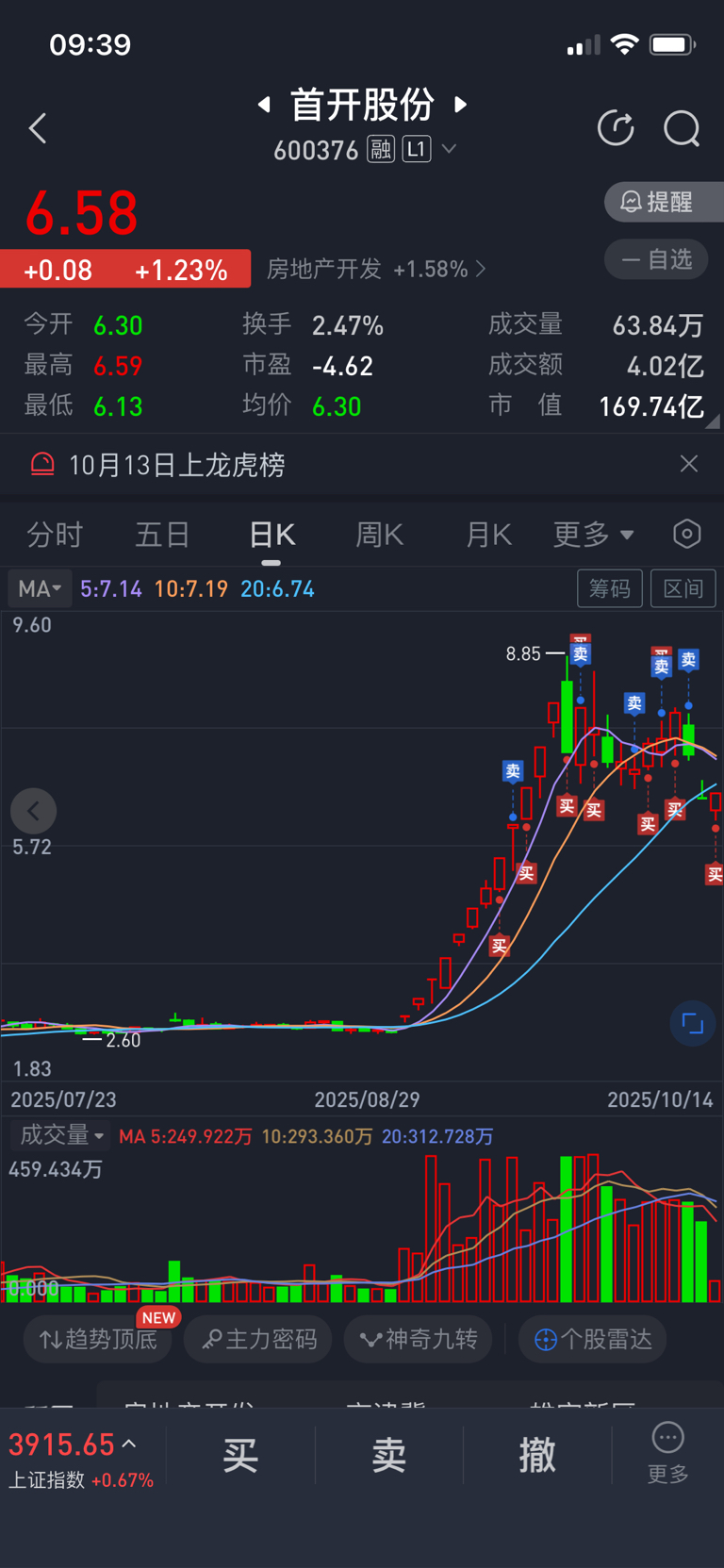Open 趋势顶底 indicator
Viewport: 724px width, 1568px height.
[98, 1340]
